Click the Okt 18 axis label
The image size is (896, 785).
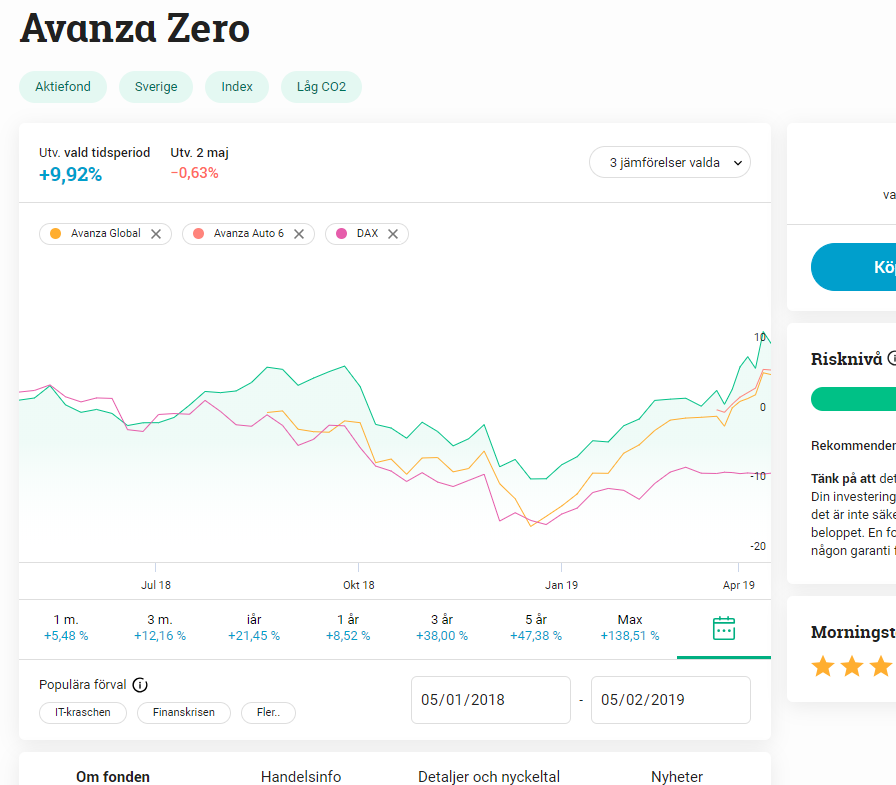click(358, 585)
